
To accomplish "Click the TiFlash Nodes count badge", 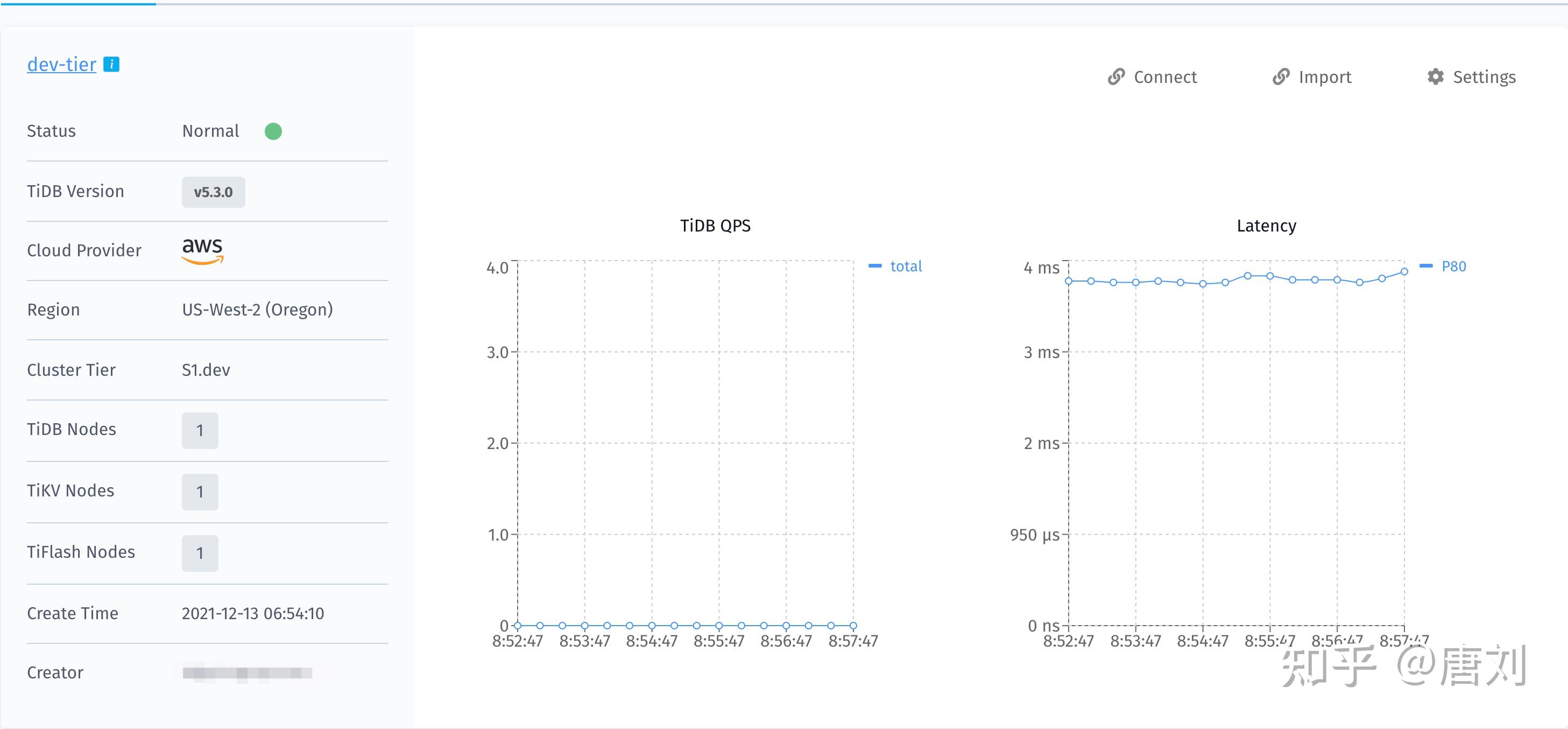I will coord(200,553).
